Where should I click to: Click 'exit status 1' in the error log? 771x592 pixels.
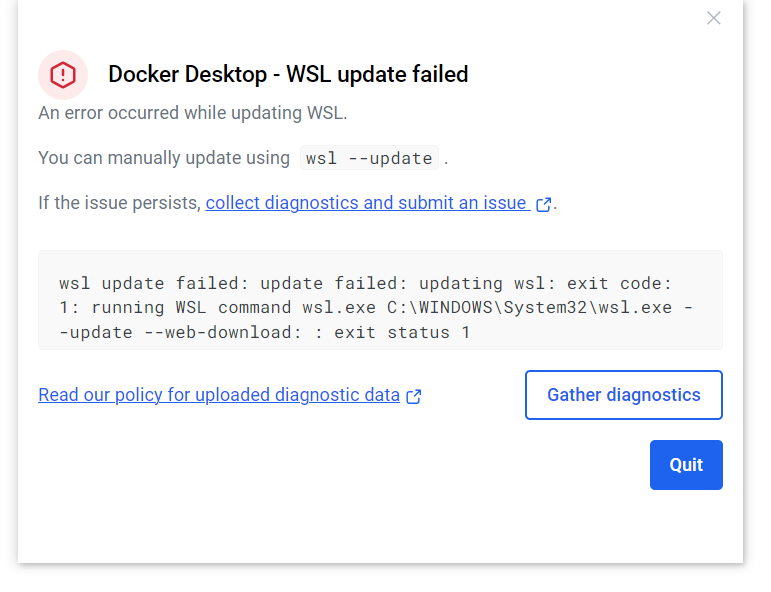[x=402, y=333]
